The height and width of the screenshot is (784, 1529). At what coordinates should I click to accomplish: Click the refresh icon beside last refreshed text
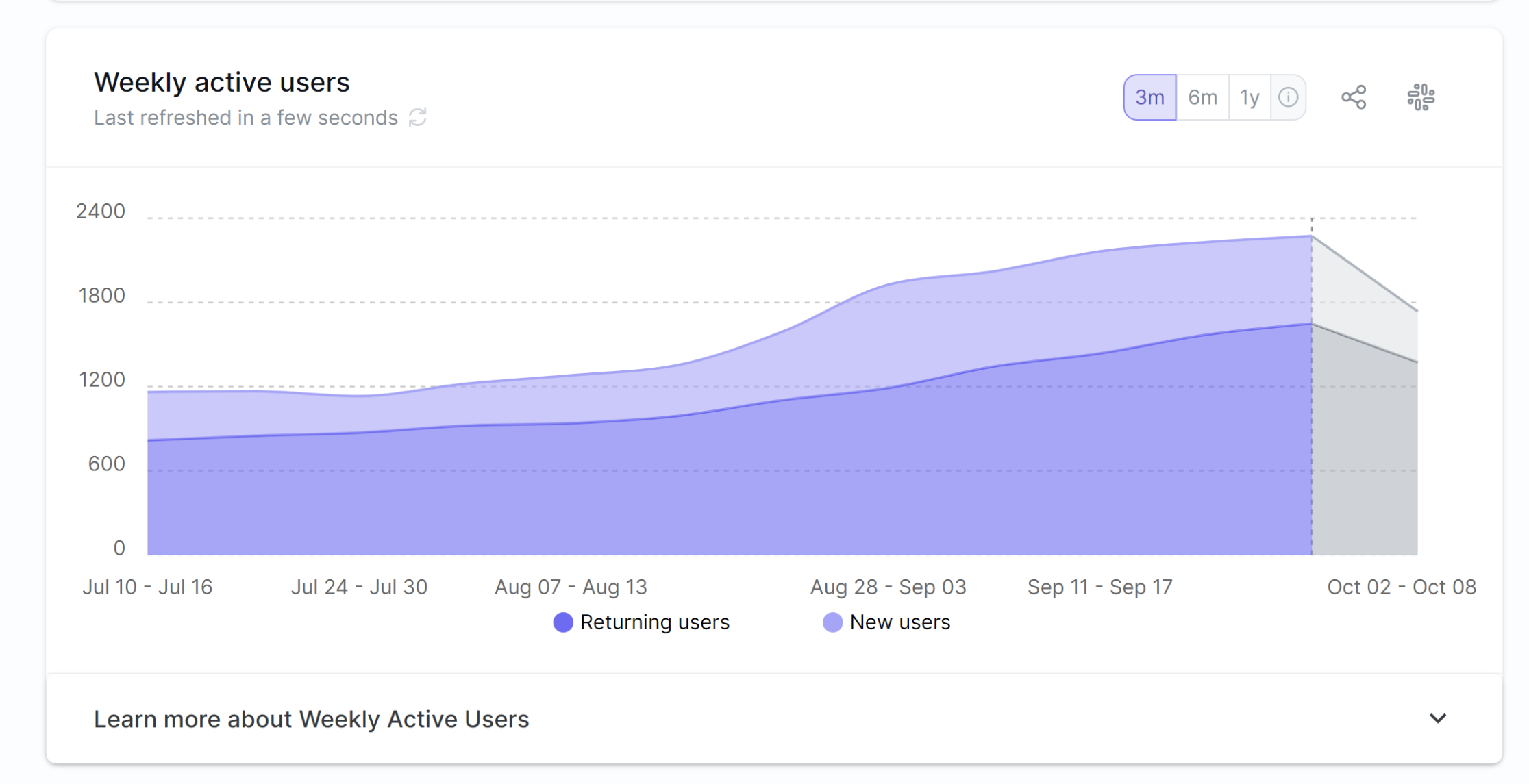(418, 118)
